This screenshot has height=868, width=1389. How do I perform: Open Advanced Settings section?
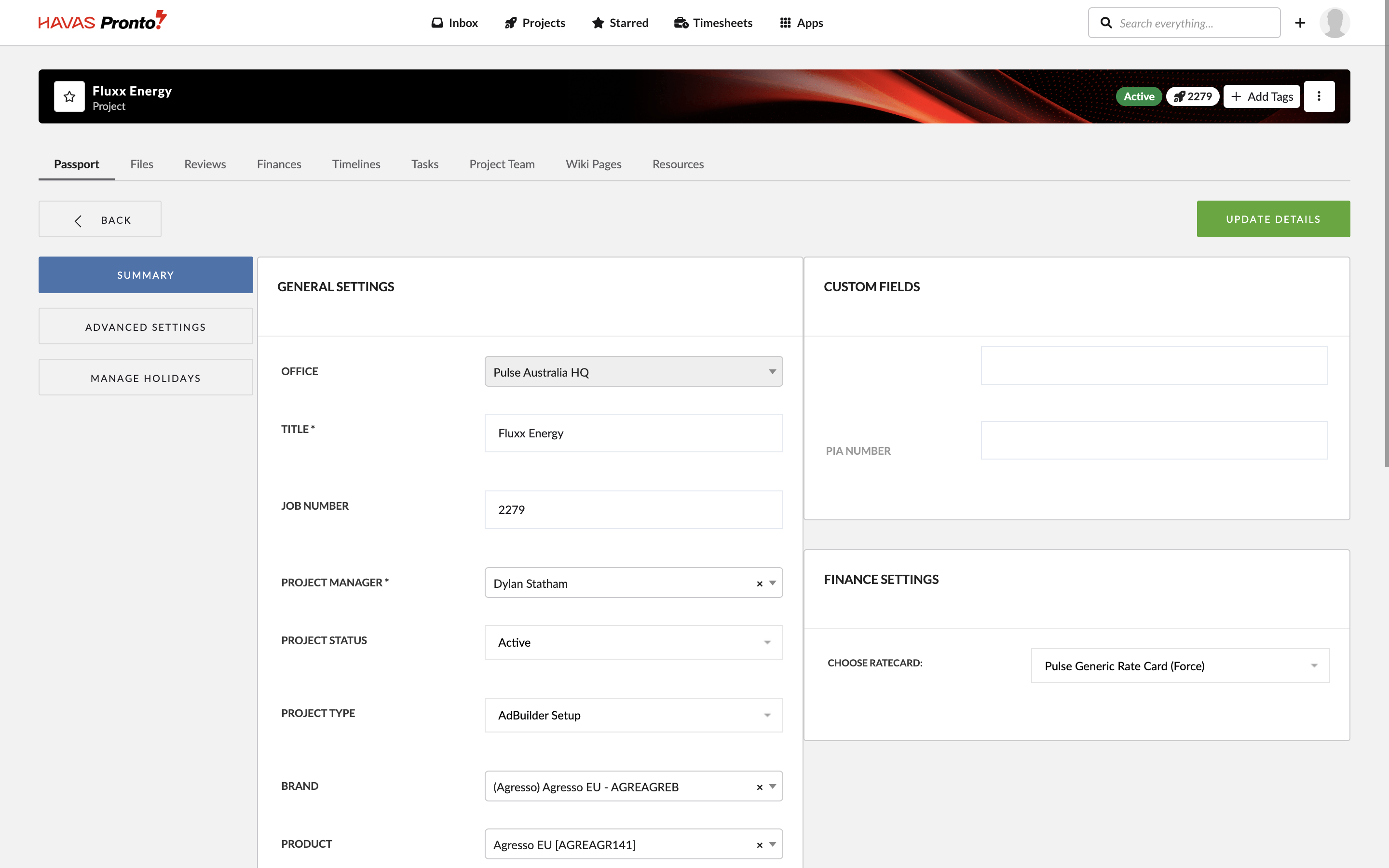pos(146,326)
